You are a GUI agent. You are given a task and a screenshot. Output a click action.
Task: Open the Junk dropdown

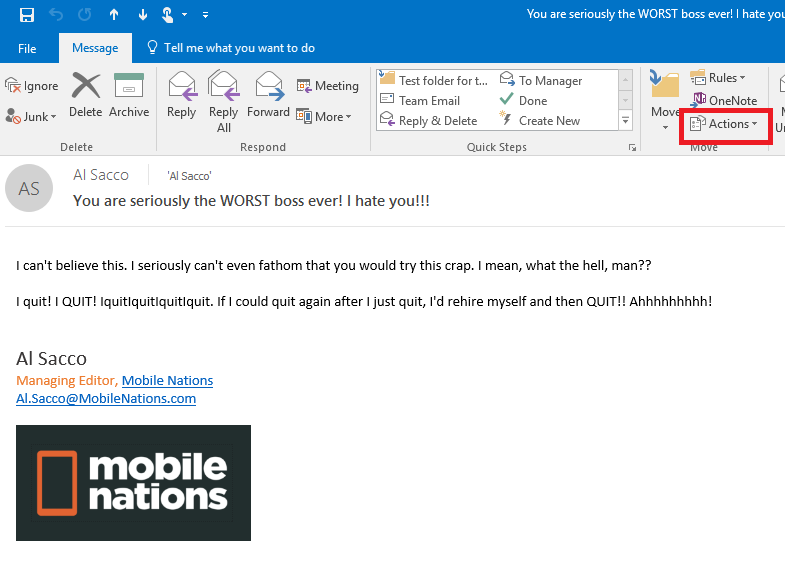click(31, 117)
